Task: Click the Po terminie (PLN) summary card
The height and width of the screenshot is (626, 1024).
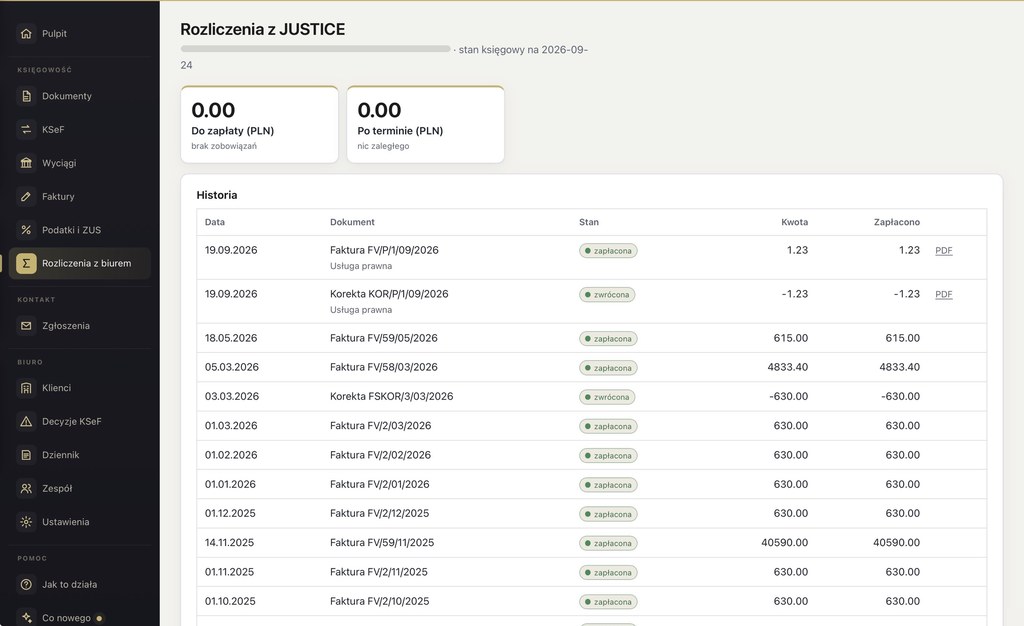Action: (425, 124)
